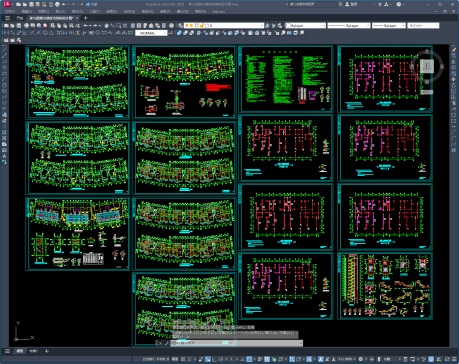459x364 pixels.
Task: Switch to the Start file tab
Action: 20,18
